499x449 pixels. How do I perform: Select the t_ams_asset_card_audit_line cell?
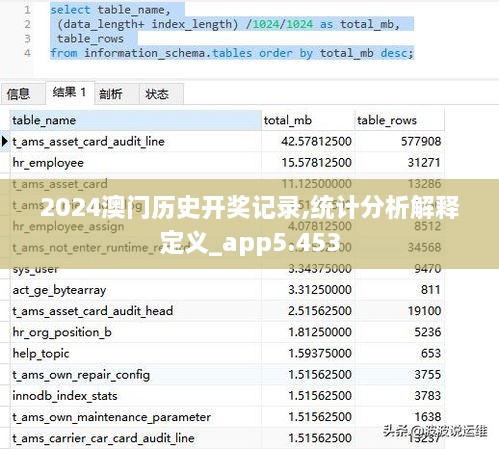135,142
